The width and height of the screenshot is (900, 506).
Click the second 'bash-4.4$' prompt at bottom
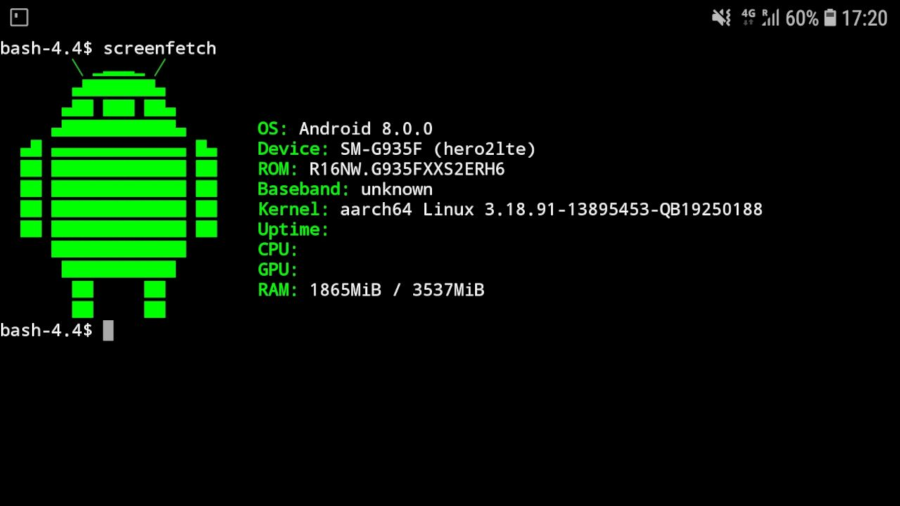[x=46, y=330]
